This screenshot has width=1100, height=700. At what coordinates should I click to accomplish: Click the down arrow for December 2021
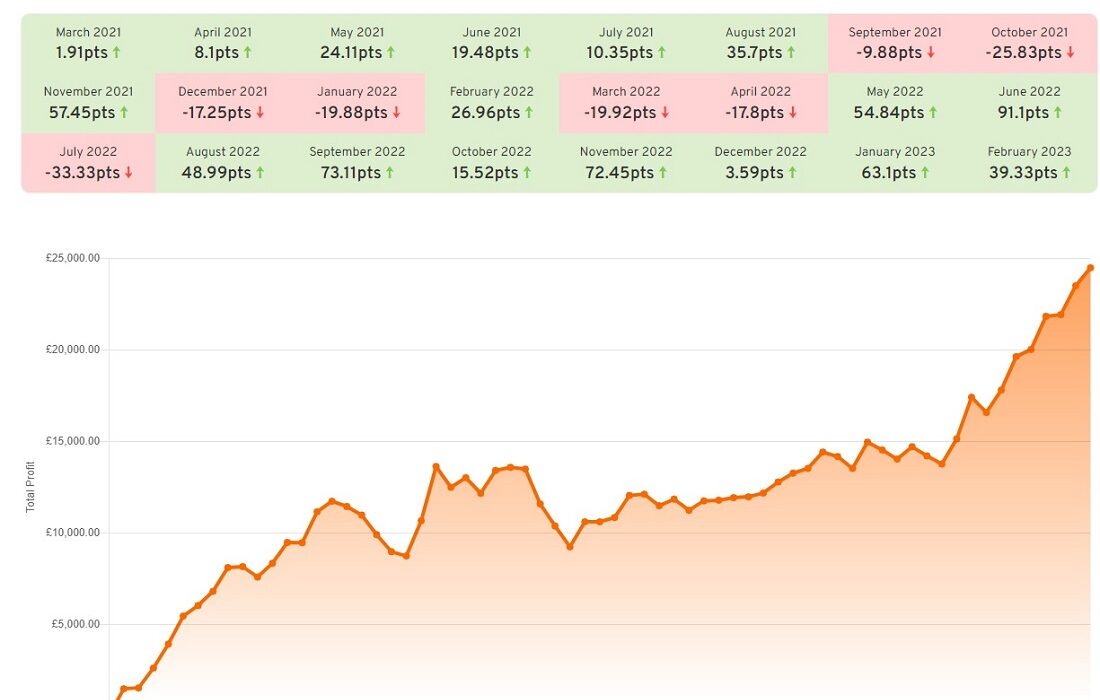(x=260, y=113)
